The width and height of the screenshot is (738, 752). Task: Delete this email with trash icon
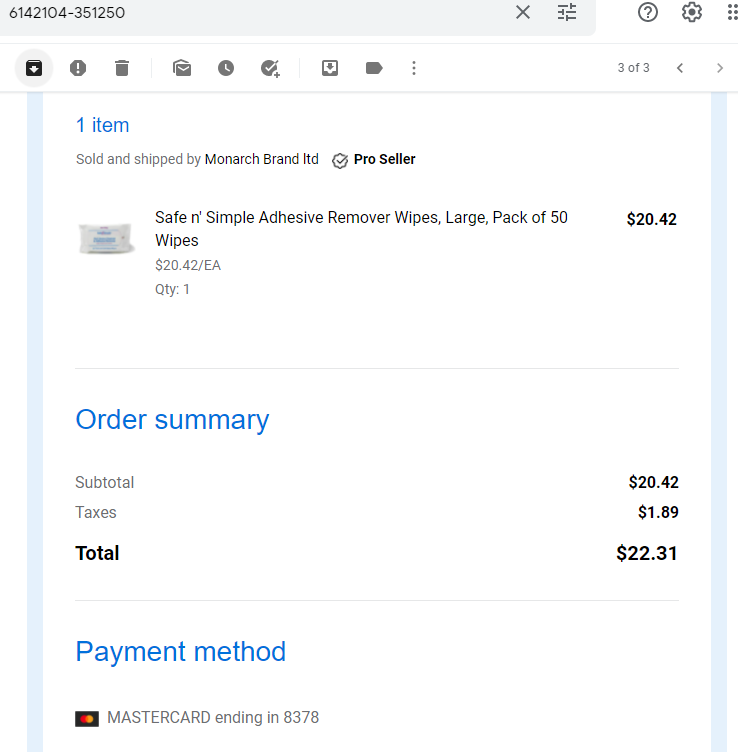[x=122, y=68]
